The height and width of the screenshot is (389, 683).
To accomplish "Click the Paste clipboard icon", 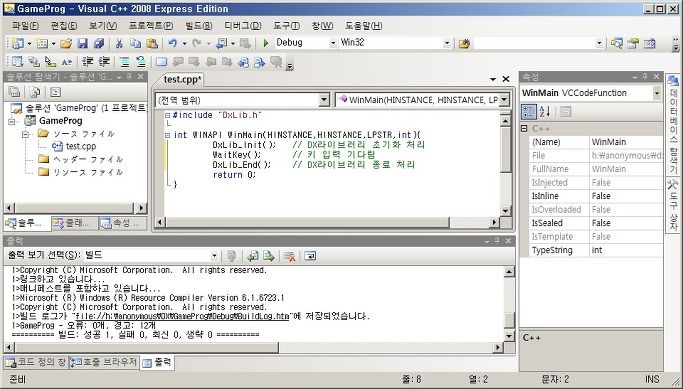I will (152, 43).
